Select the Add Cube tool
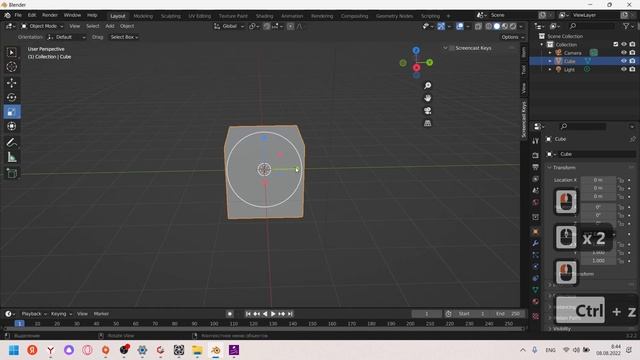640x360 pixels. [x=11, y=173]
